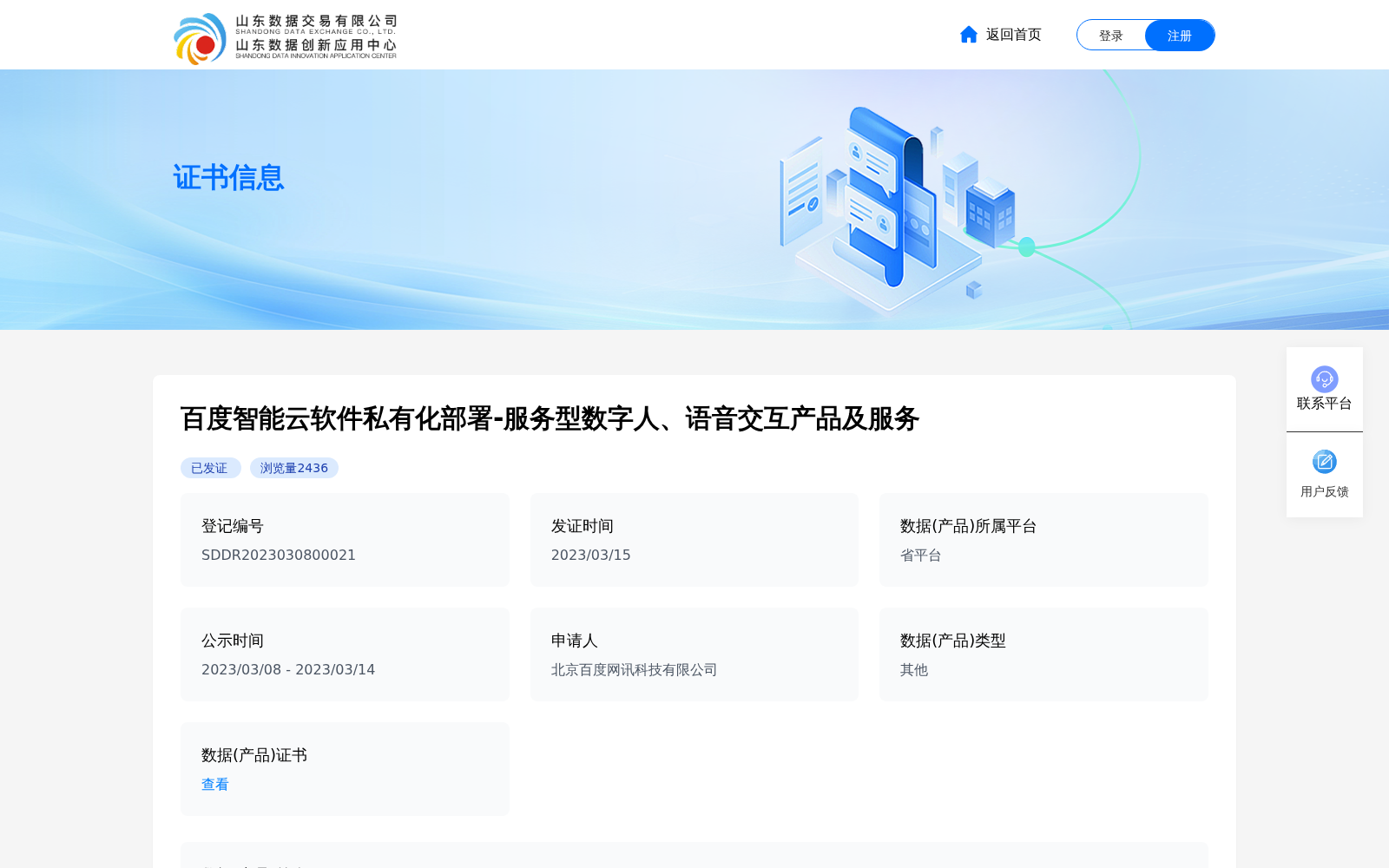Click the 登录 login button
Viewport: 1389px width, 868px height.
tap(1111, 36)
